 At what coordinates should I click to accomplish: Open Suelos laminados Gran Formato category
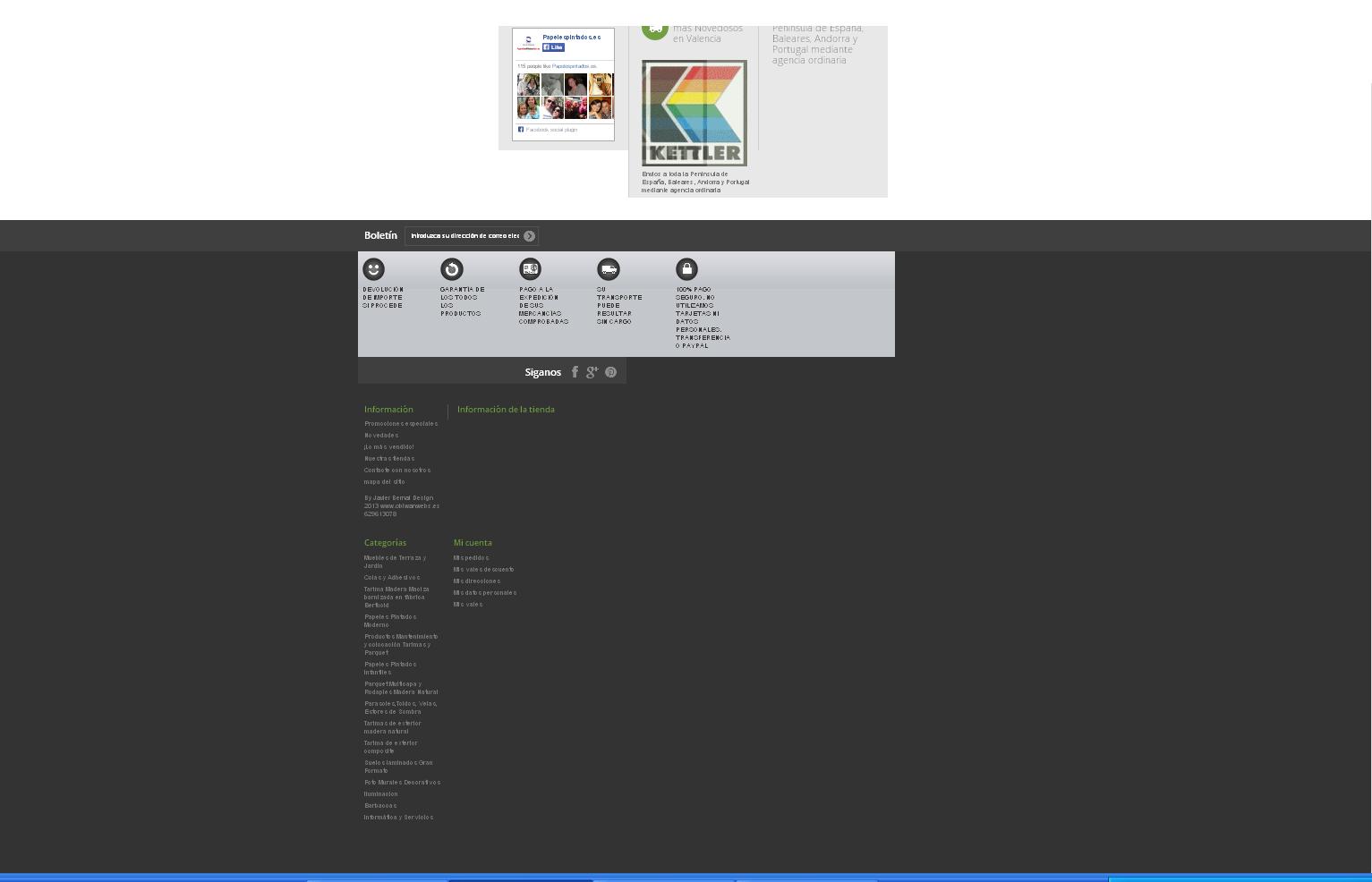click(398, 767)
